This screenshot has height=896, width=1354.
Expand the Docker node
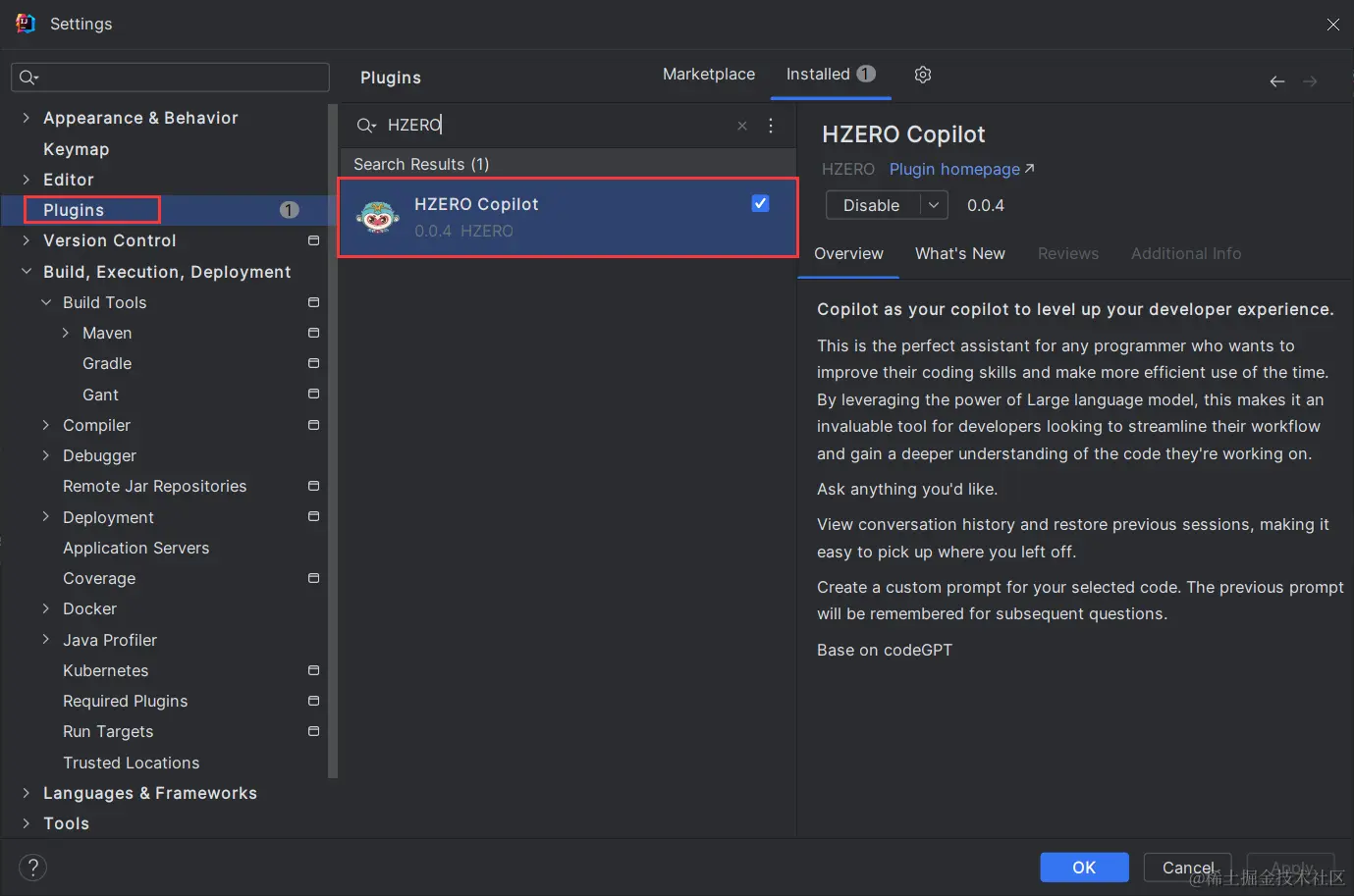[45, 608]
